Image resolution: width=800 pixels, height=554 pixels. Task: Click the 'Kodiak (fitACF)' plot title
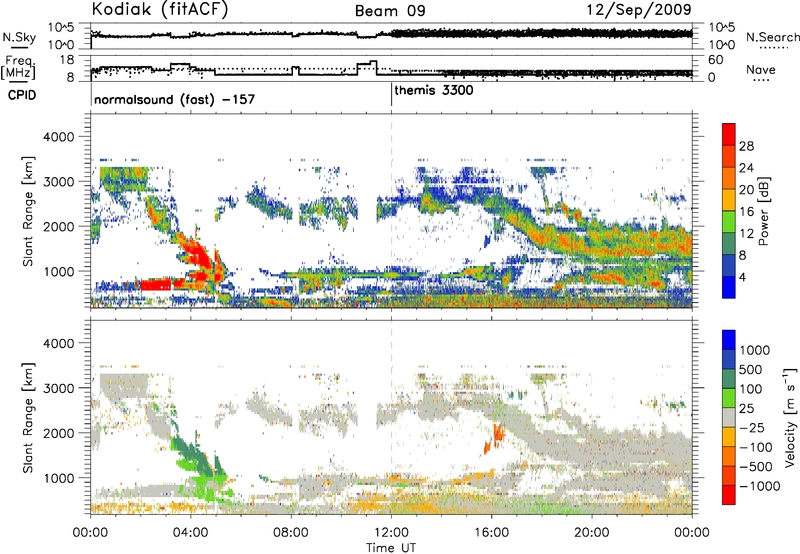(x=160, y=9)
